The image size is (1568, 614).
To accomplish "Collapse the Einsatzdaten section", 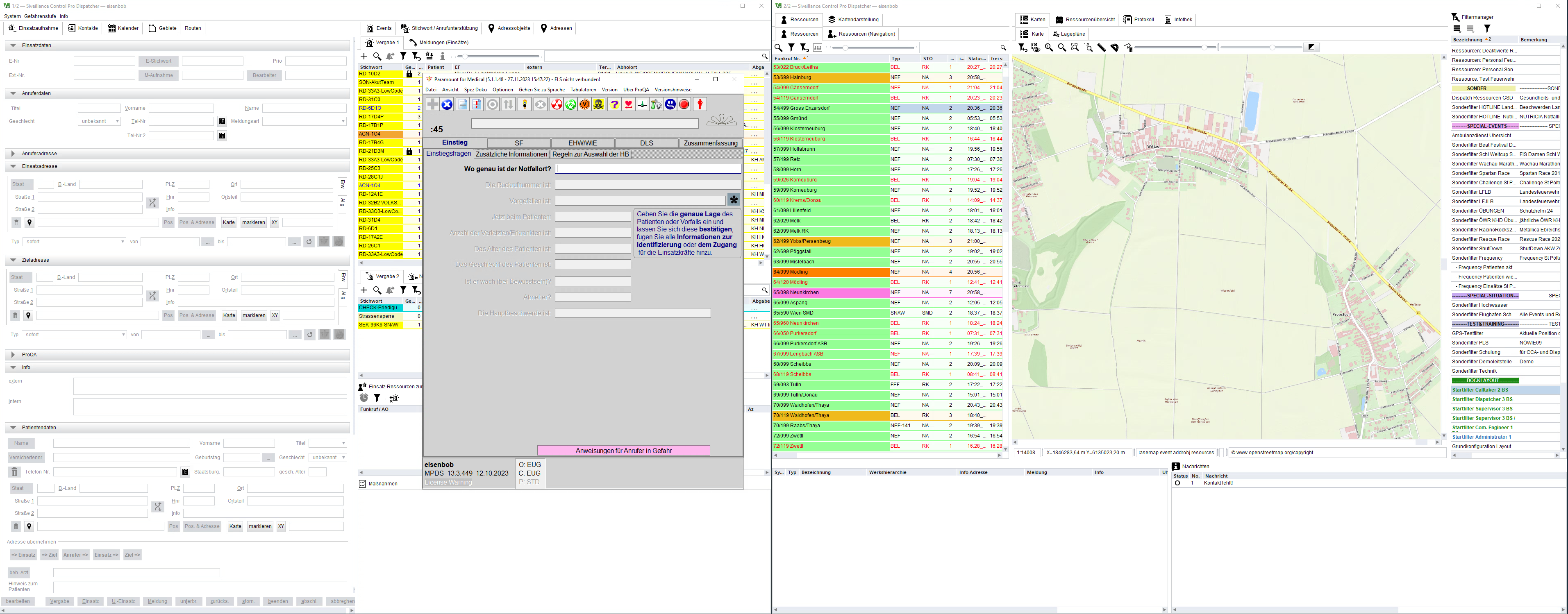I will pyautogui.click(x=13, y=45).
